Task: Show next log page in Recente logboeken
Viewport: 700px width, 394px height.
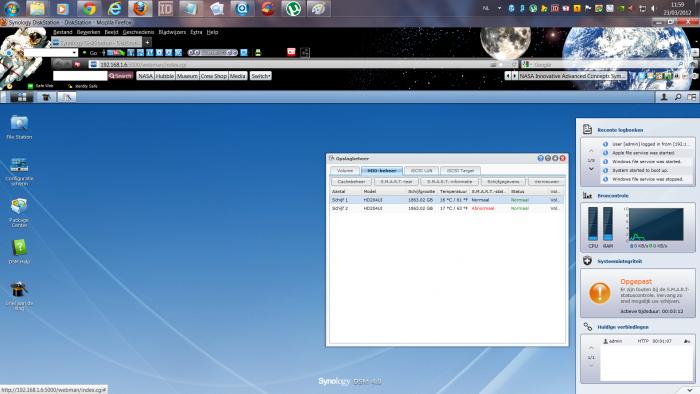Action: tap(591, 169)
